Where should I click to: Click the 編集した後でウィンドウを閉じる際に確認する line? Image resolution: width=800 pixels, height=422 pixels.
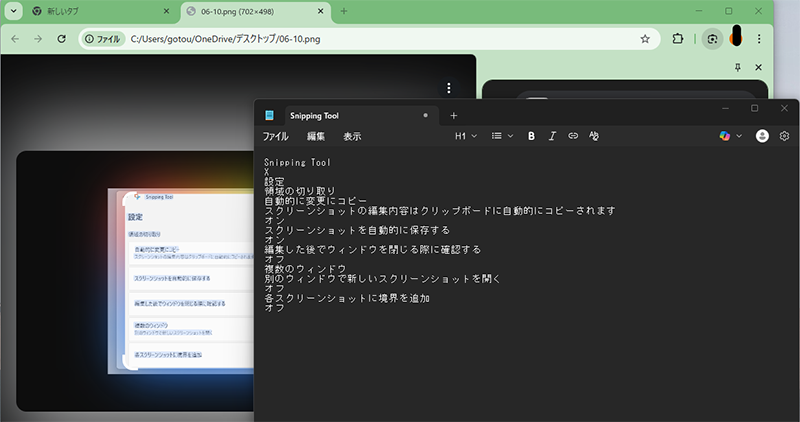click(372, 250)
